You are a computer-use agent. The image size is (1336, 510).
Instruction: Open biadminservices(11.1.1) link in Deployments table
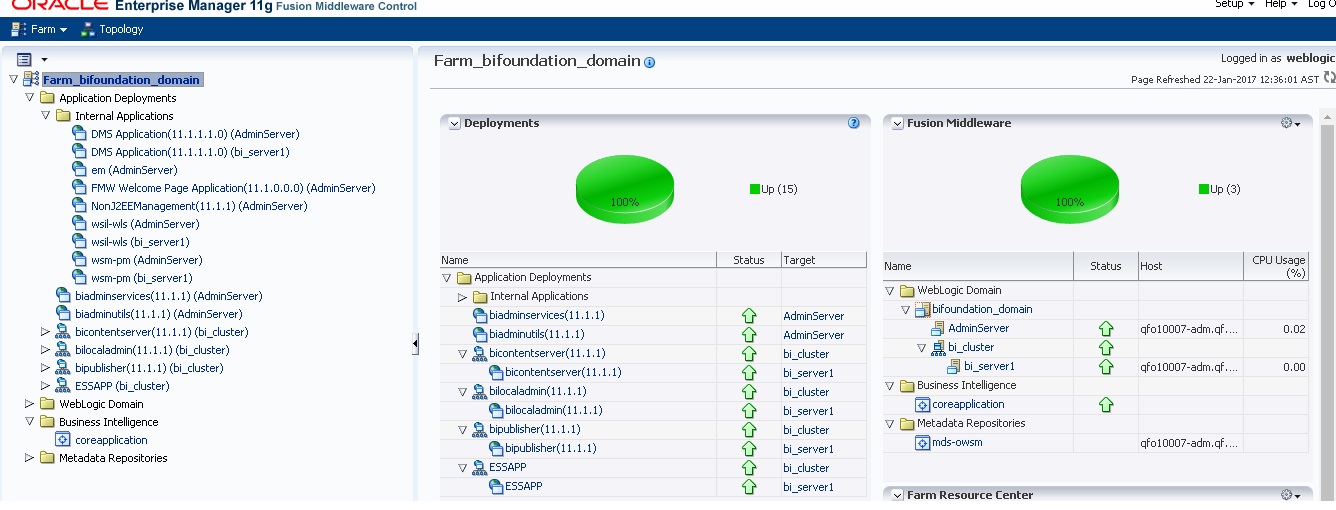tap(547, 316)
